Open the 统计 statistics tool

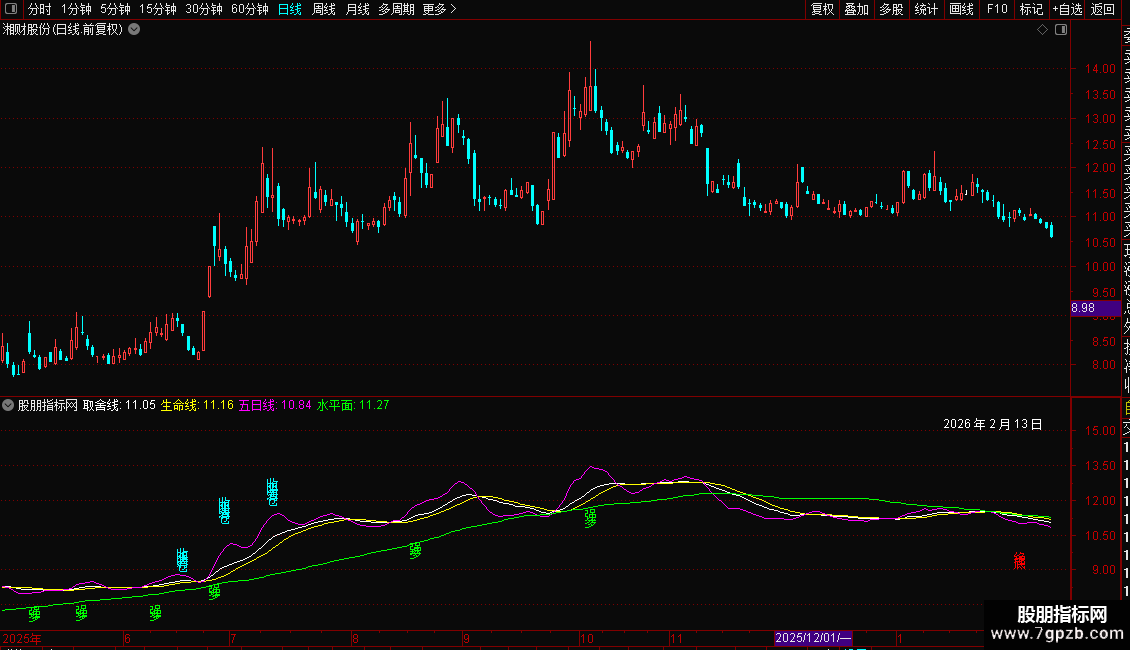926,10
